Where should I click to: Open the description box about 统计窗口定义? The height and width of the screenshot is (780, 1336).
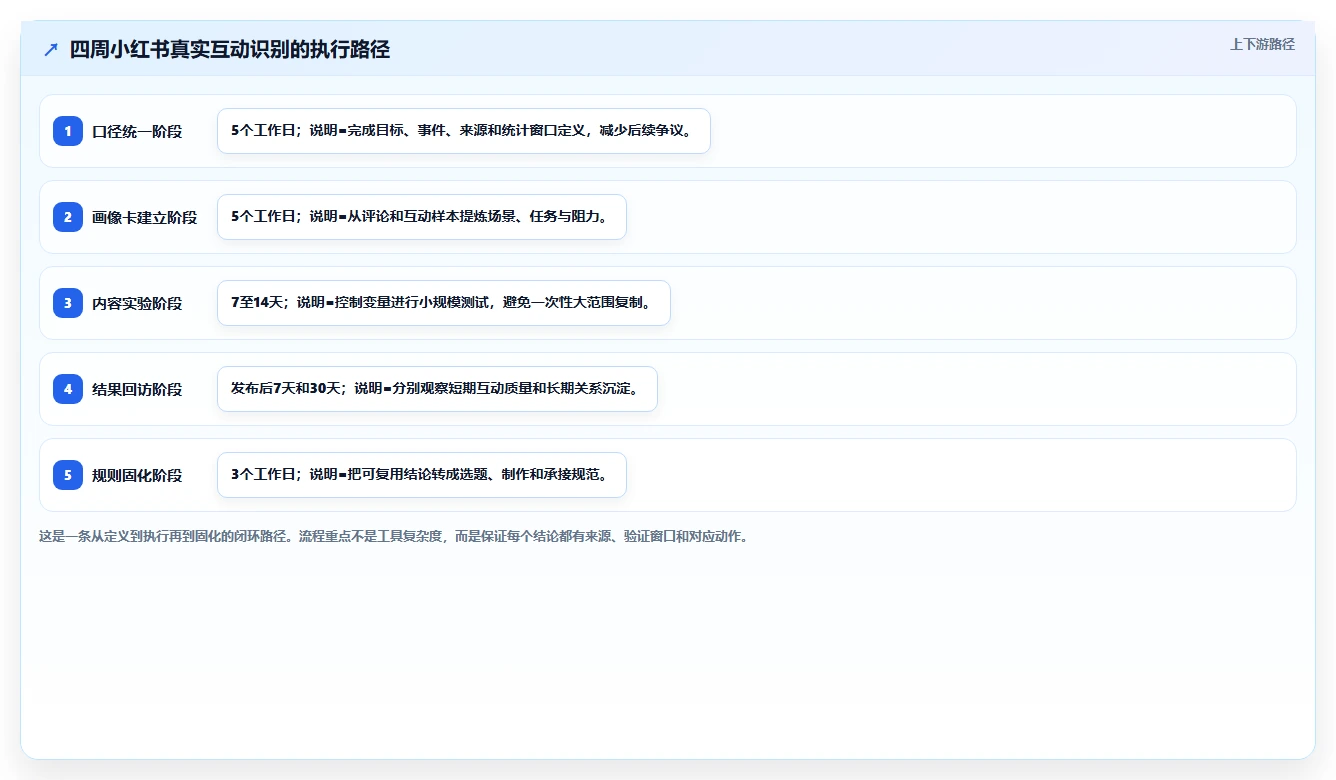coord(464,131)
